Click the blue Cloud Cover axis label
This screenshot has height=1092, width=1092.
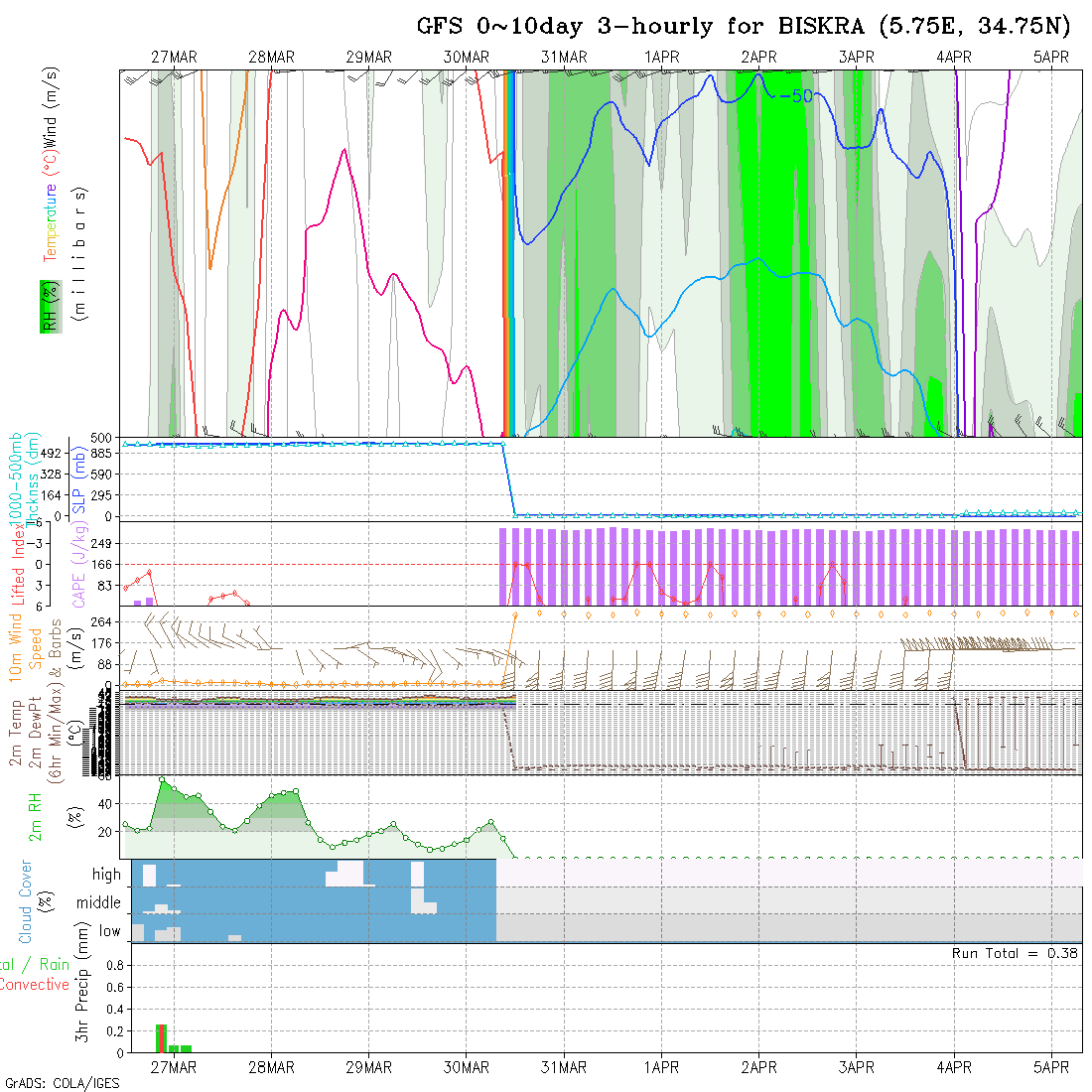[x=25, y=901]
